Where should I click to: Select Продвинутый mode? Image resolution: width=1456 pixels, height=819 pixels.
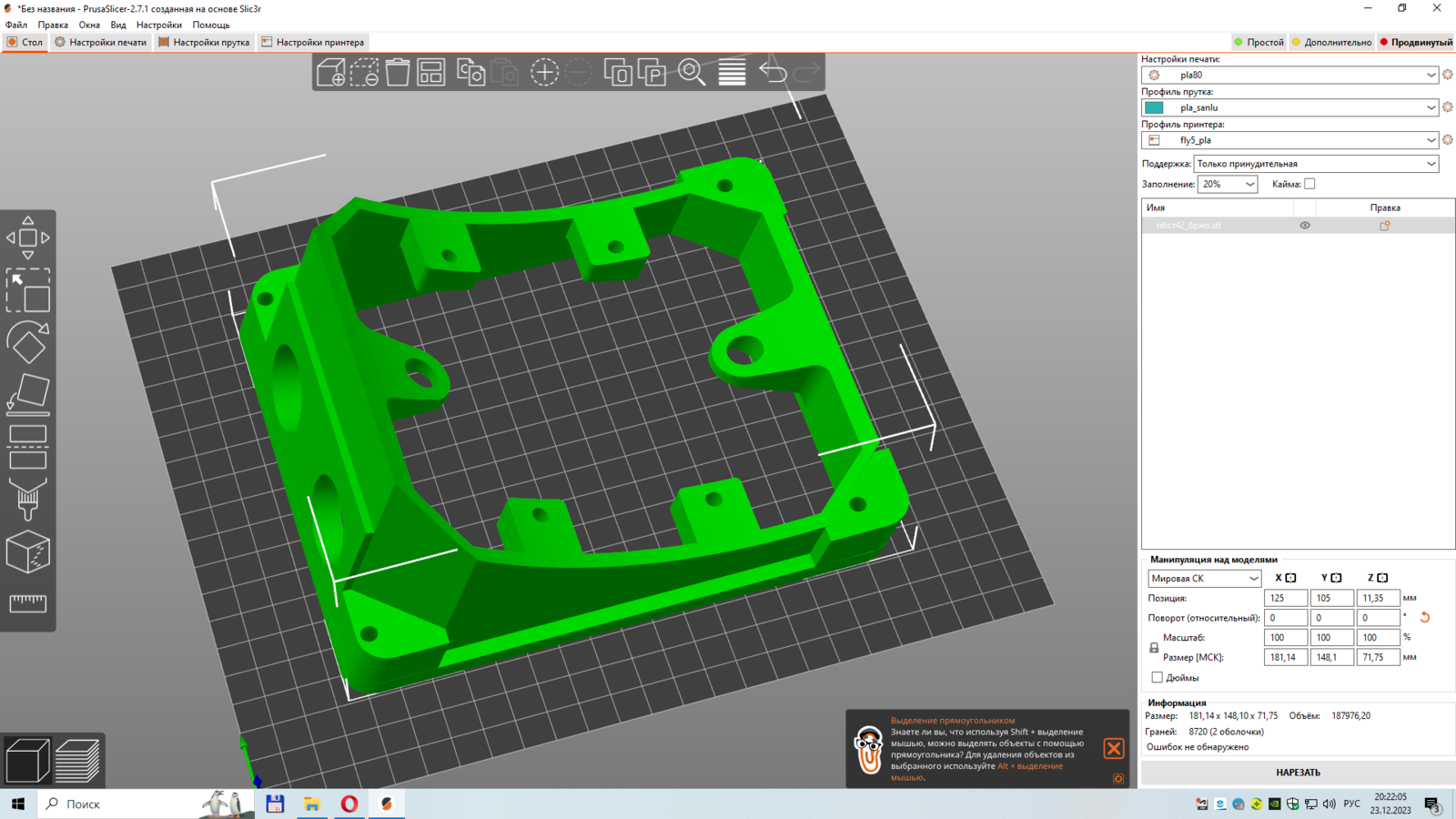click(x=1416, y=42)
